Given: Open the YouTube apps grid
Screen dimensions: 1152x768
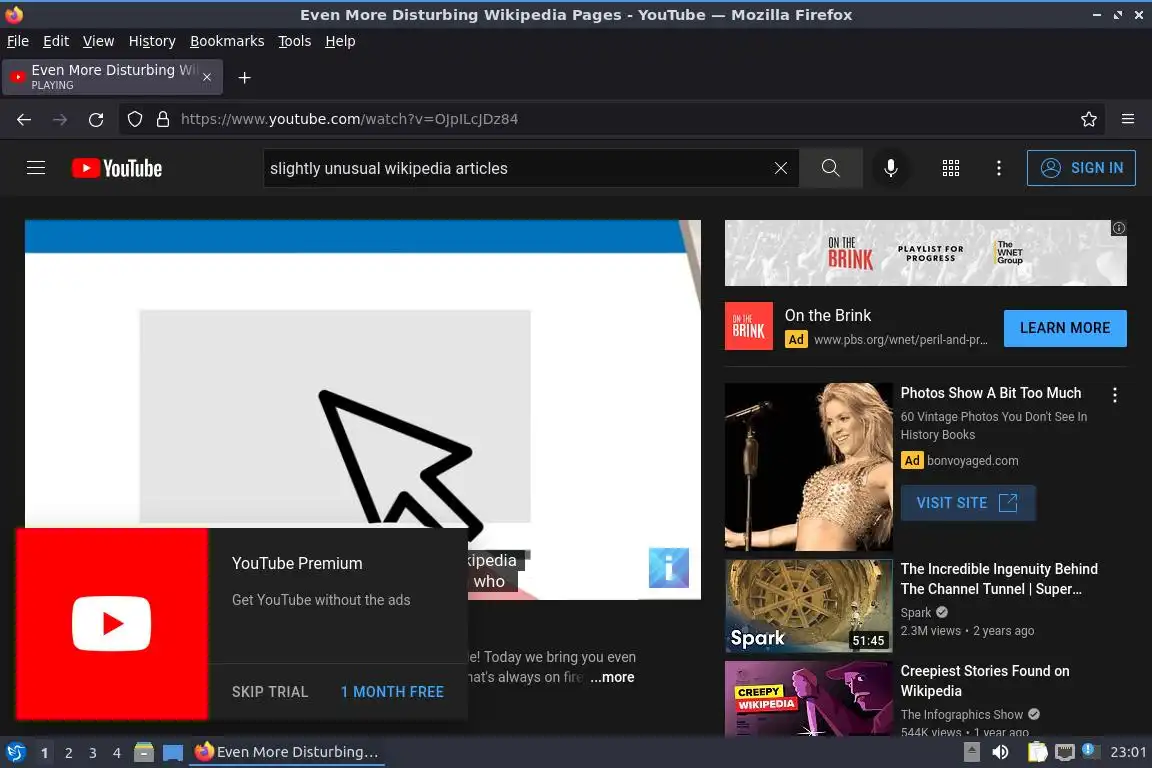Looking at the screenshot, I should (x=951, y=168).
